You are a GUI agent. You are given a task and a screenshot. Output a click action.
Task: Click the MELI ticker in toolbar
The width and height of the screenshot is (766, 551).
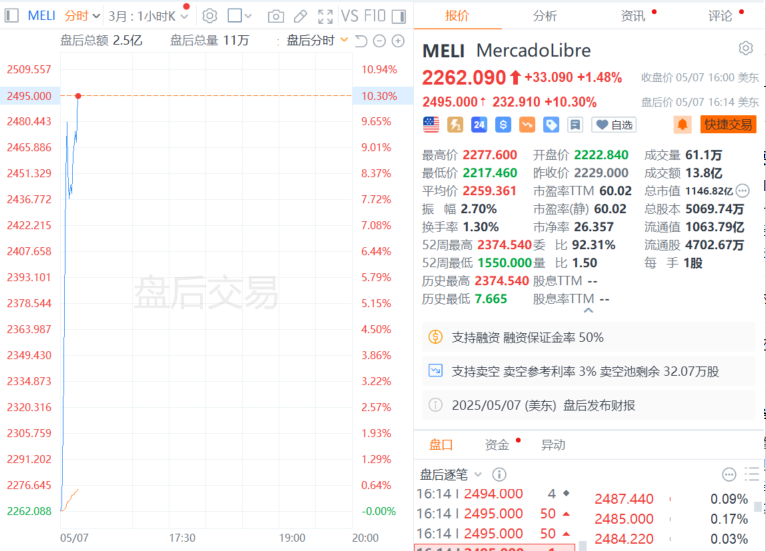point(41,16)
